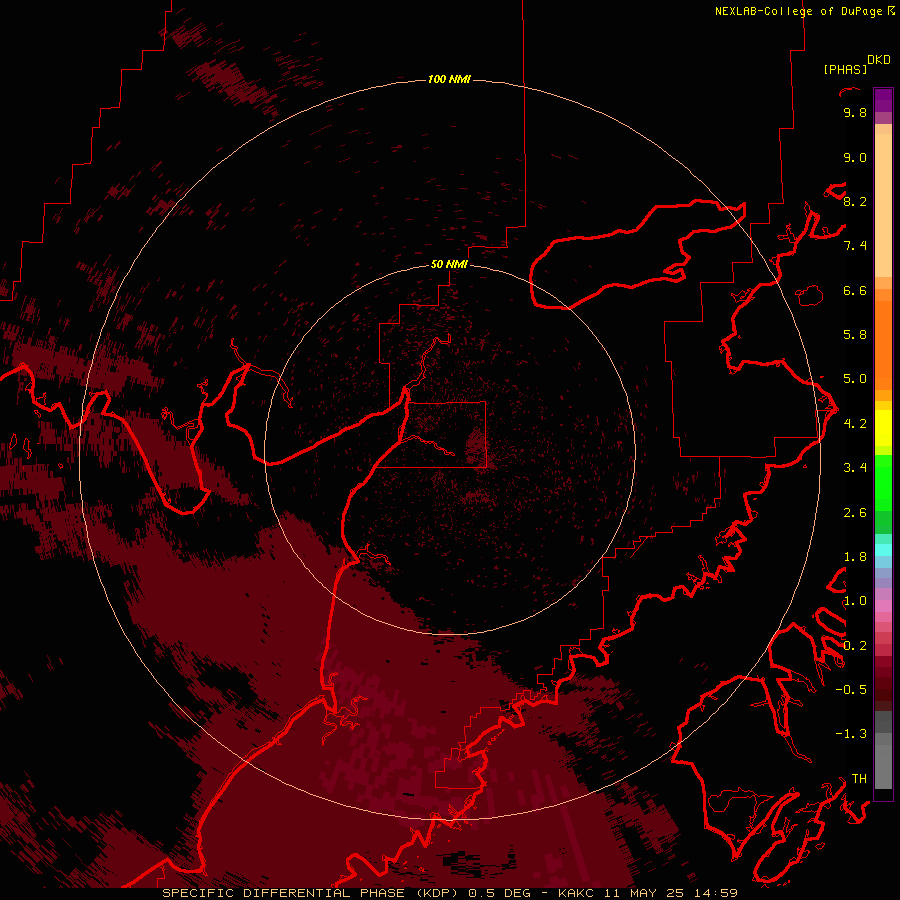This screenshot has width=900, height=900.
Task: Click the bright orange band of the color scale
Action: click(x=883, y=346)
